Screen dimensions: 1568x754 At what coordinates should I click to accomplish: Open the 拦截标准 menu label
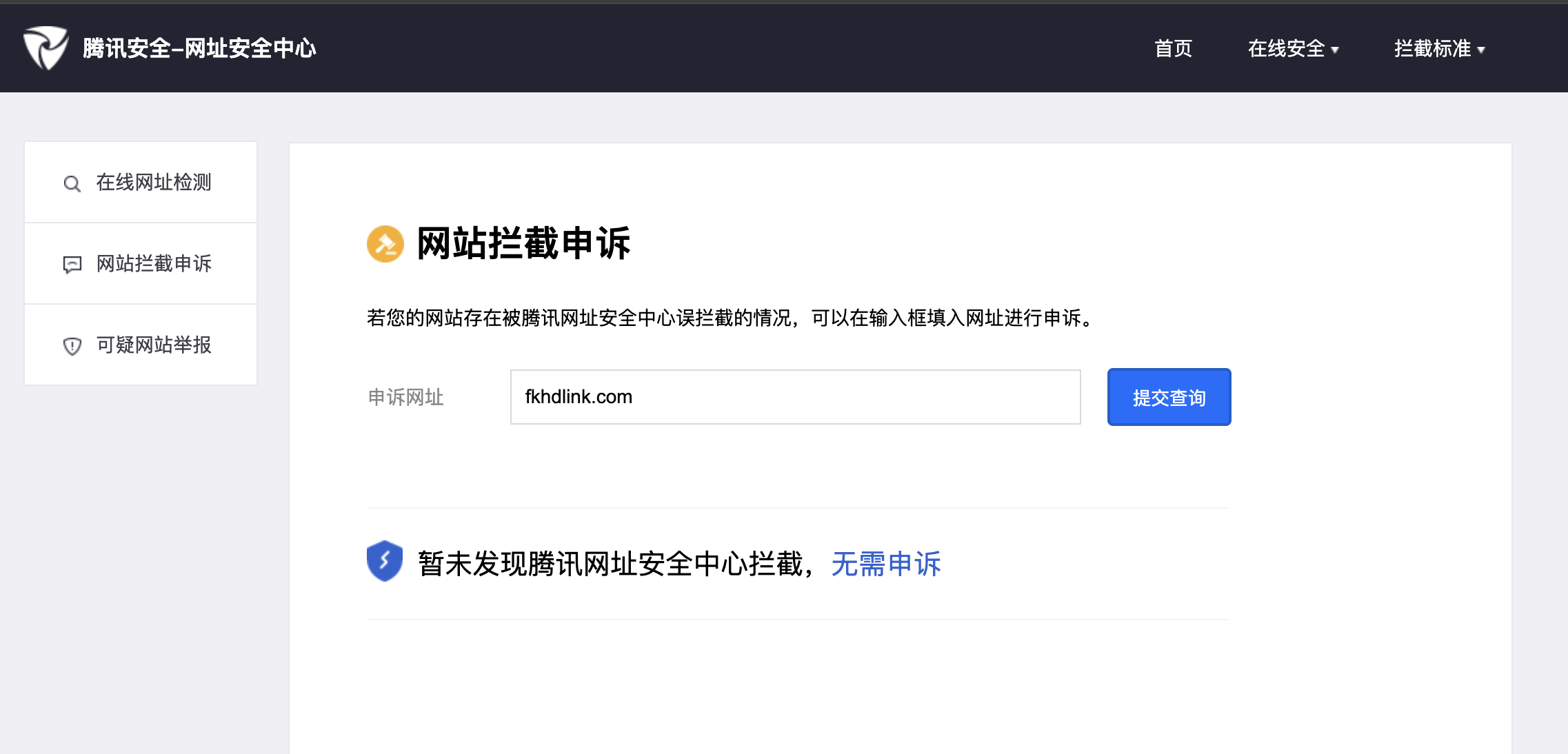1432,48
